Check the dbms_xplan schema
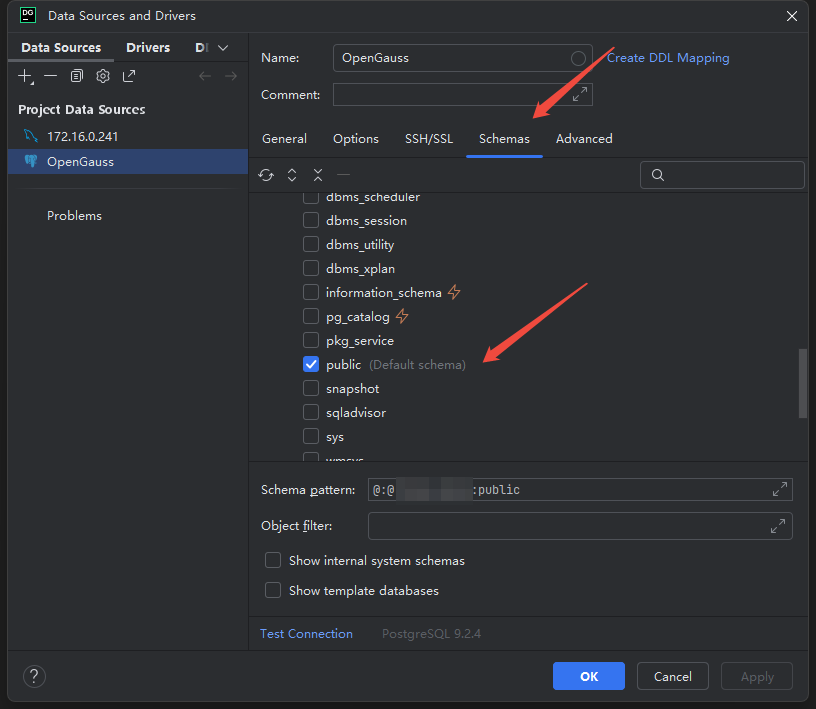 click(x=311, y=268)
